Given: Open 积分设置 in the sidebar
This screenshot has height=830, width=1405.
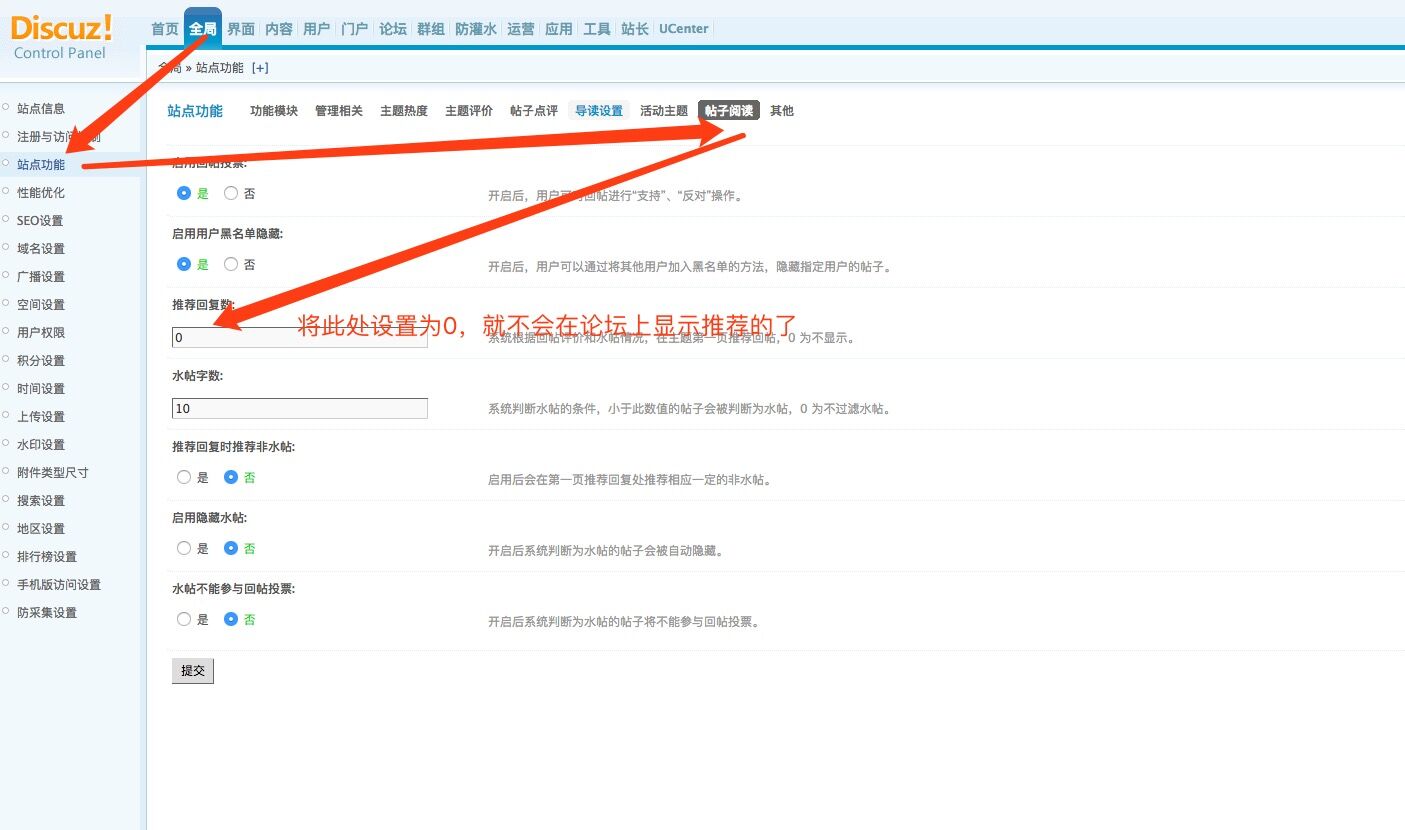Looking at the screenshot, I should pos(41,361).
